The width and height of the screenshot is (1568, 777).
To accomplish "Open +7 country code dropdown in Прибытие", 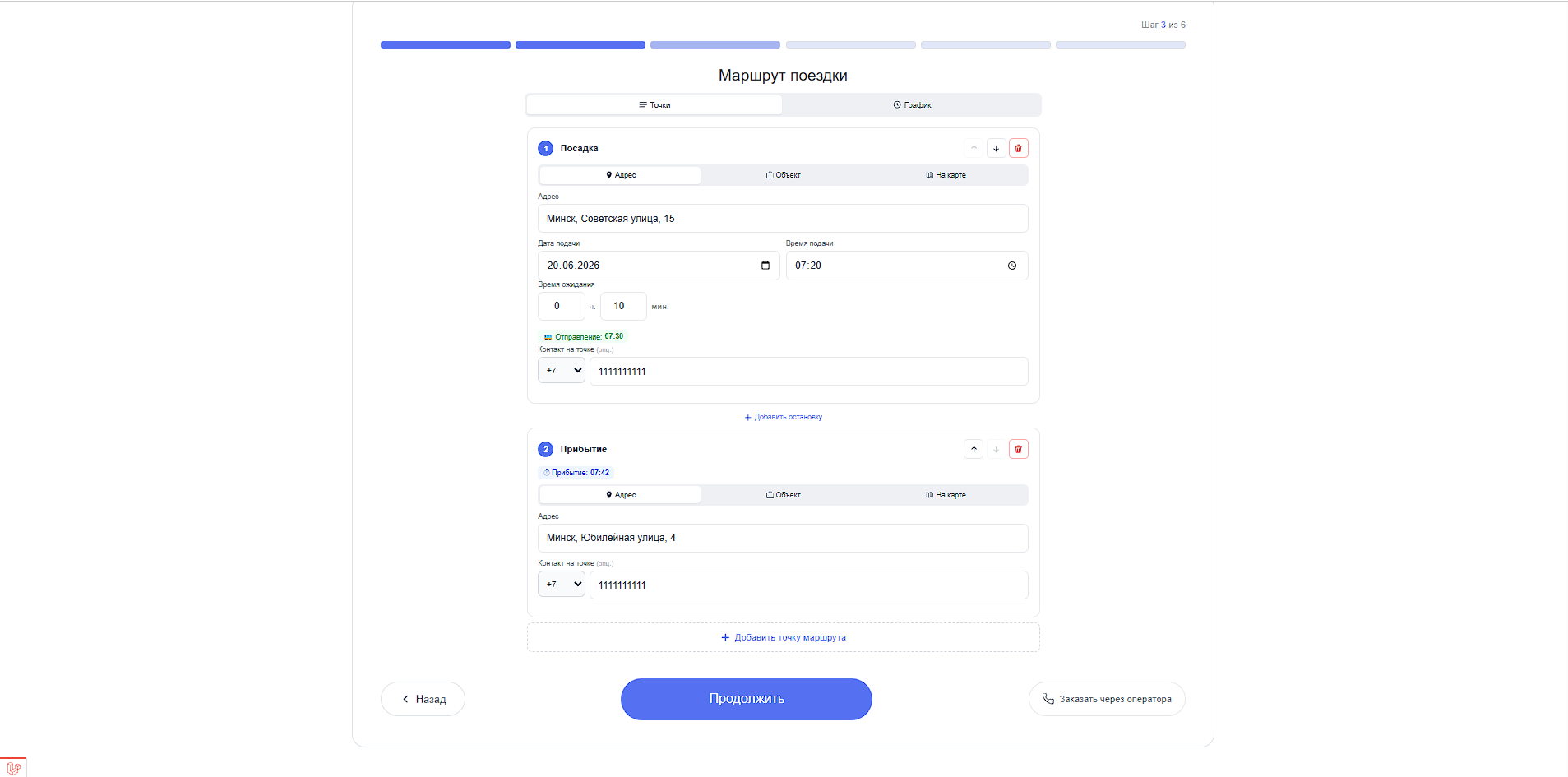I will point(562,585).
